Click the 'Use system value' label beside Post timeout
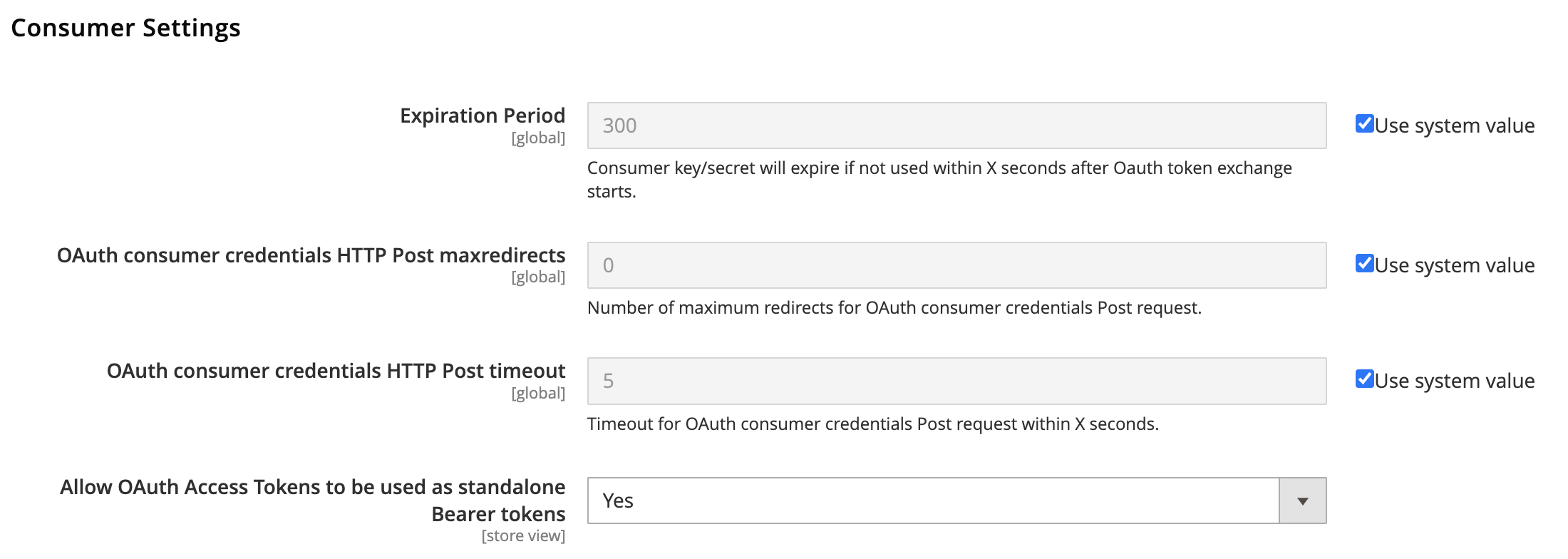 1454,381
